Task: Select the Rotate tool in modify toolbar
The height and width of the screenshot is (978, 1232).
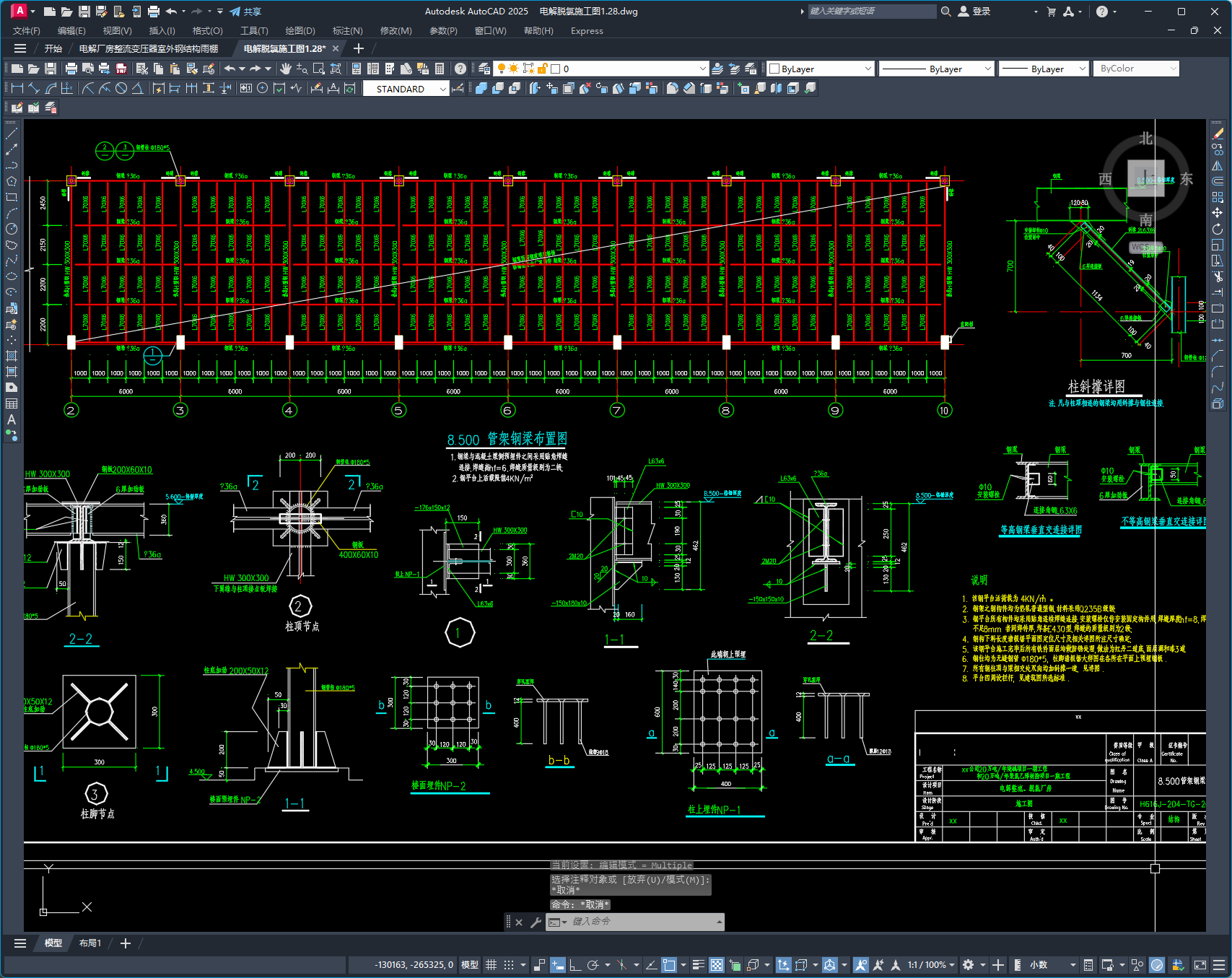Action: point(1218,229)
